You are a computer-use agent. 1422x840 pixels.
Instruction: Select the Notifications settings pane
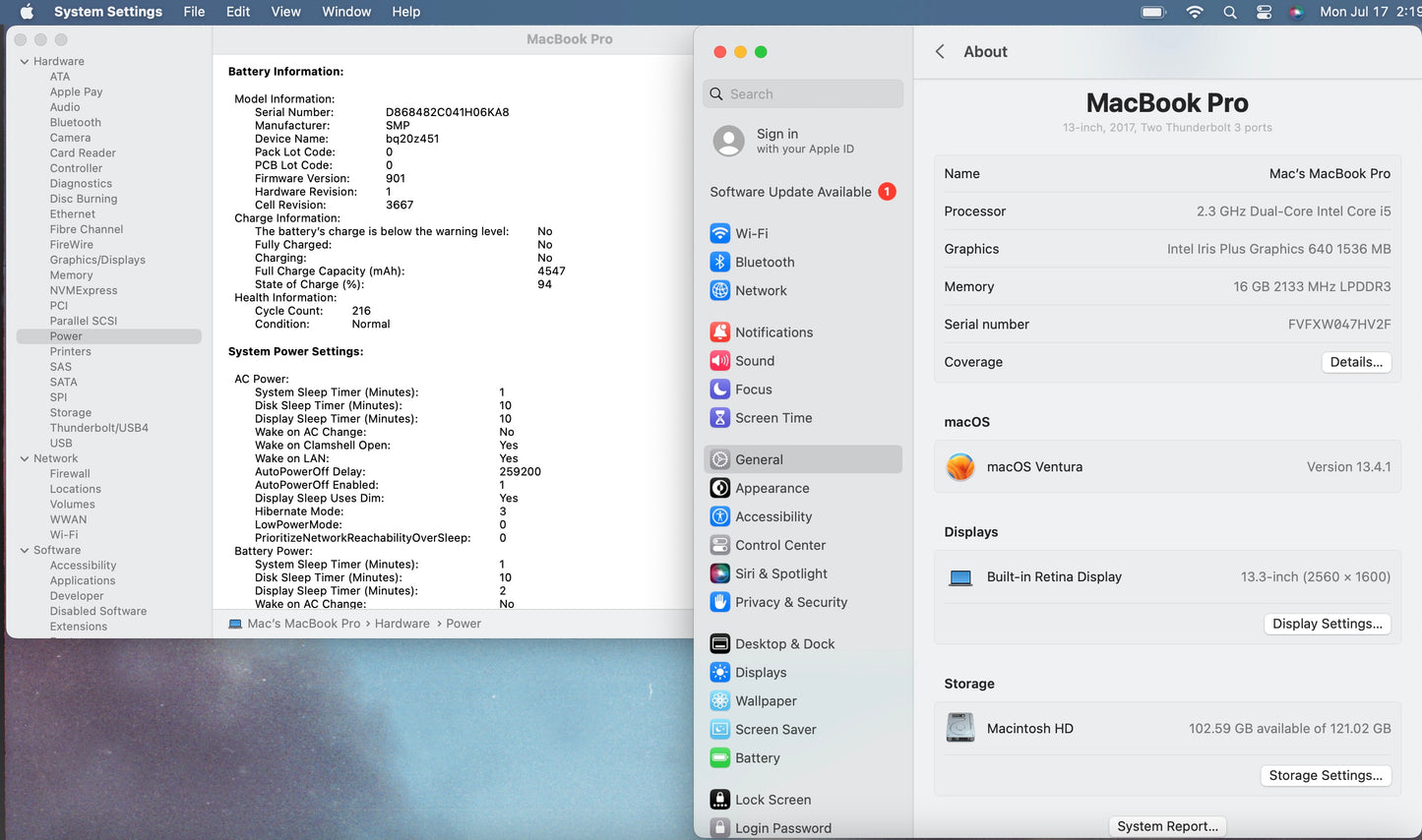pyautogui.click(x=773, y=332)
